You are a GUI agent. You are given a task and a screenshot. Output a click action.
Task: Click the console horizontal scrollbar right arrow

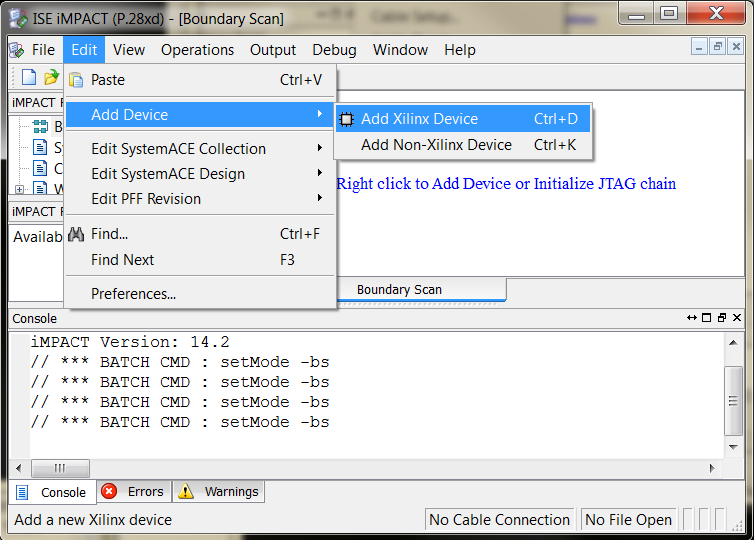tap(713, 468)
